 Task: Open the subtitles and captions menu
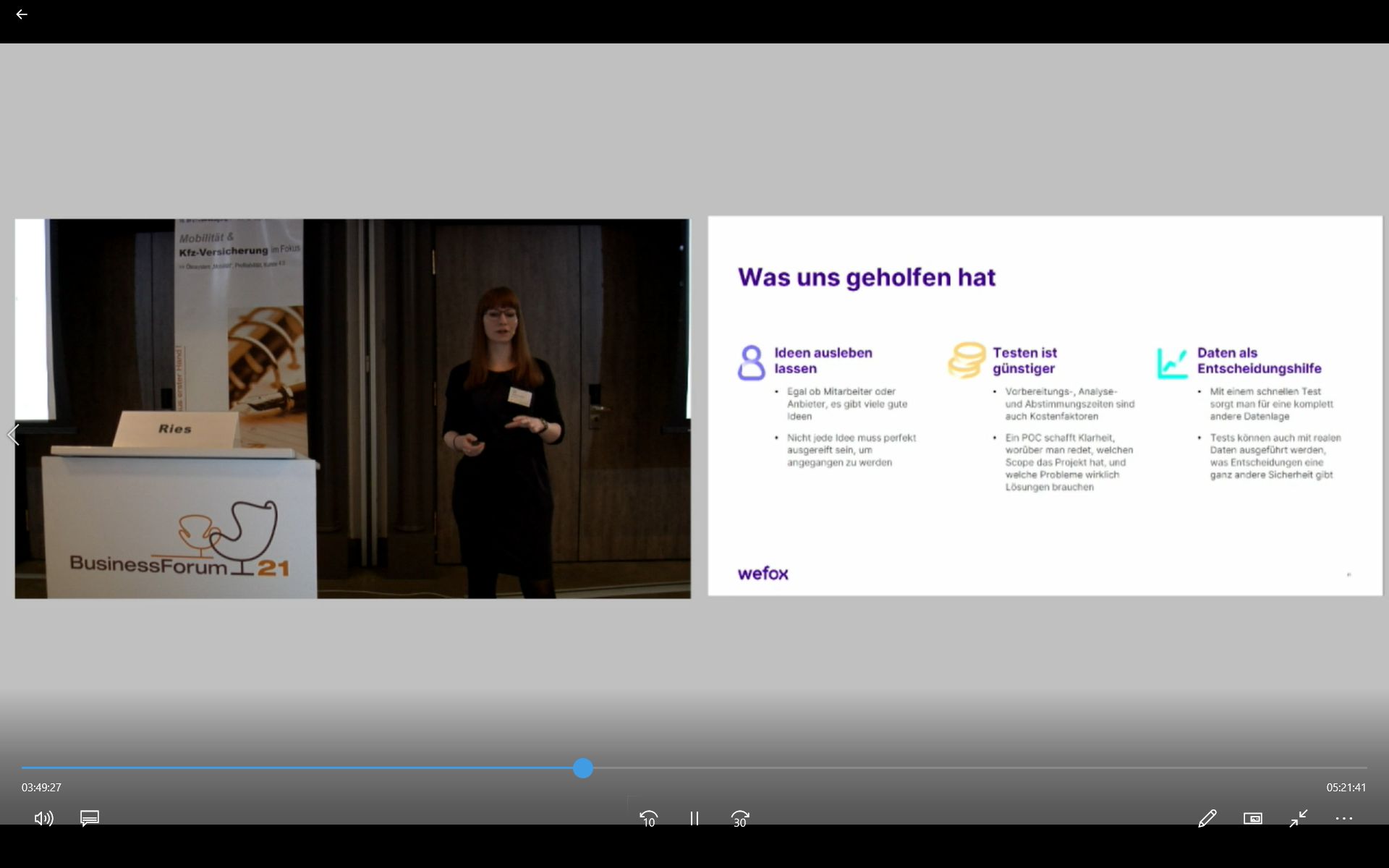point(90,818)
